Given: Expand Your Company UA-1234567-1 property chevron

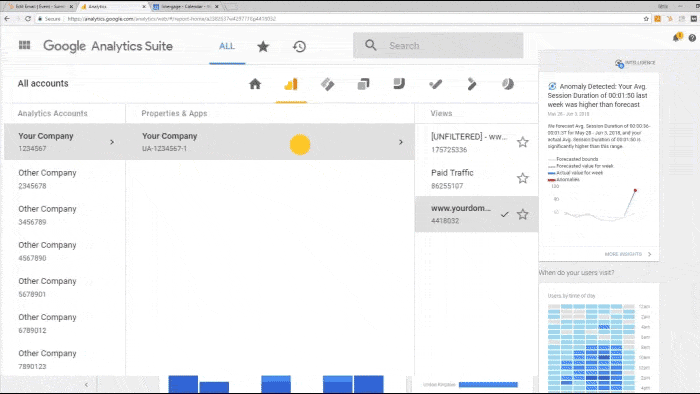Looking at the screenshot, I should pyautogui.click(x=401, y=142).
